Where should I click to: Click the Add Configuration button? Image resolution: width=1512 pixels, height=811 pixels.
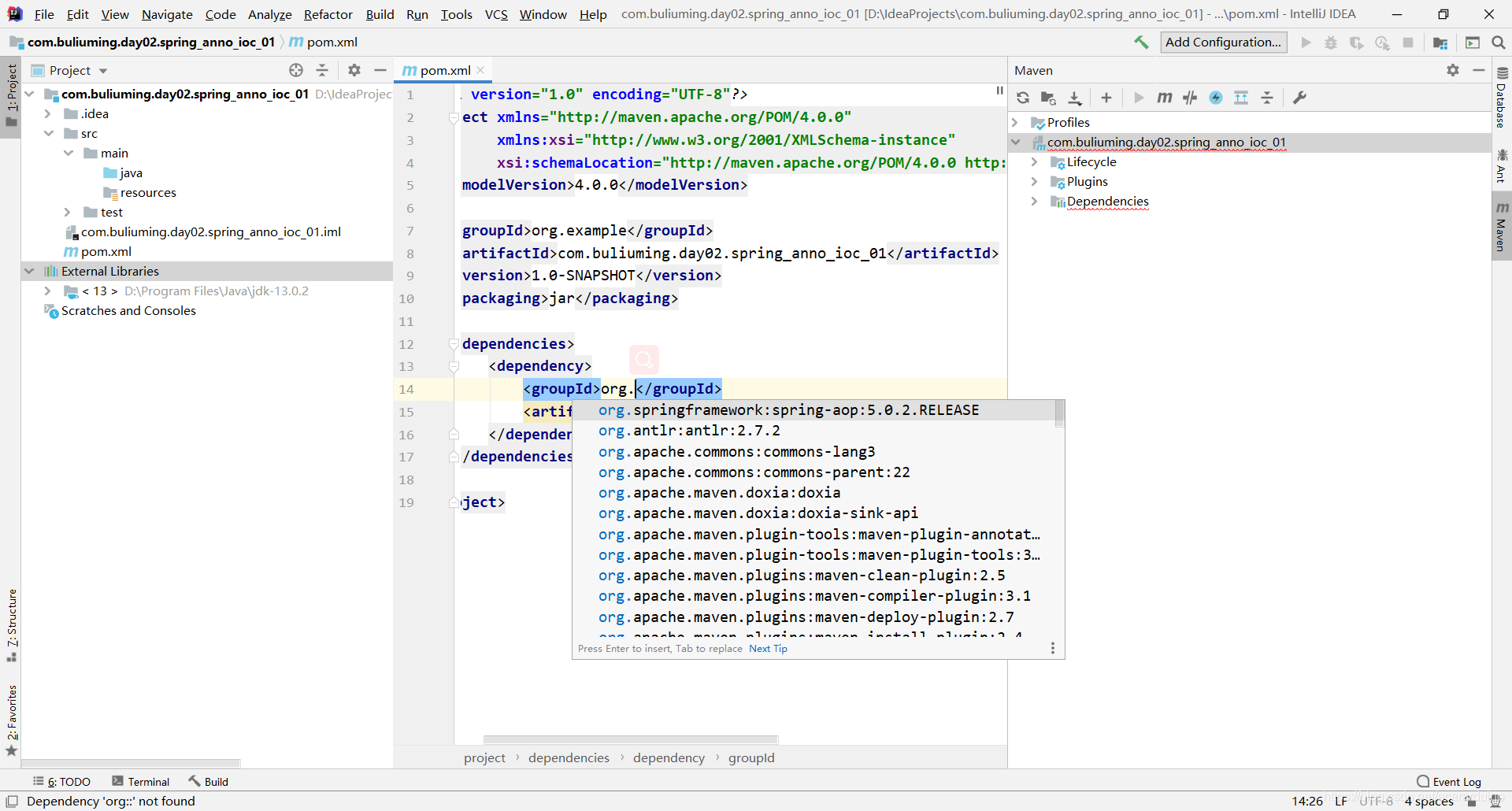tap(1223, 43)
